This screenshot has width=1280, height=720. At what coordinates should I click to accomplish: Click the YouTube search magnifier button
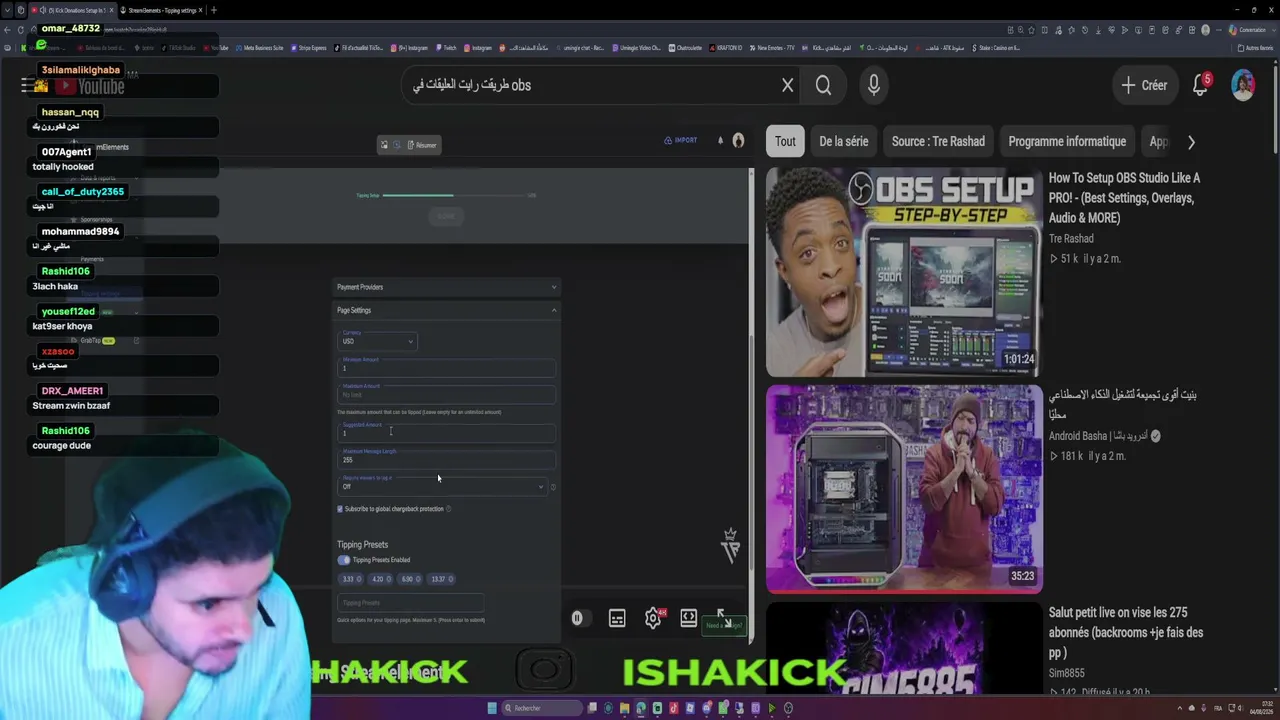click(x=823, y=85)
